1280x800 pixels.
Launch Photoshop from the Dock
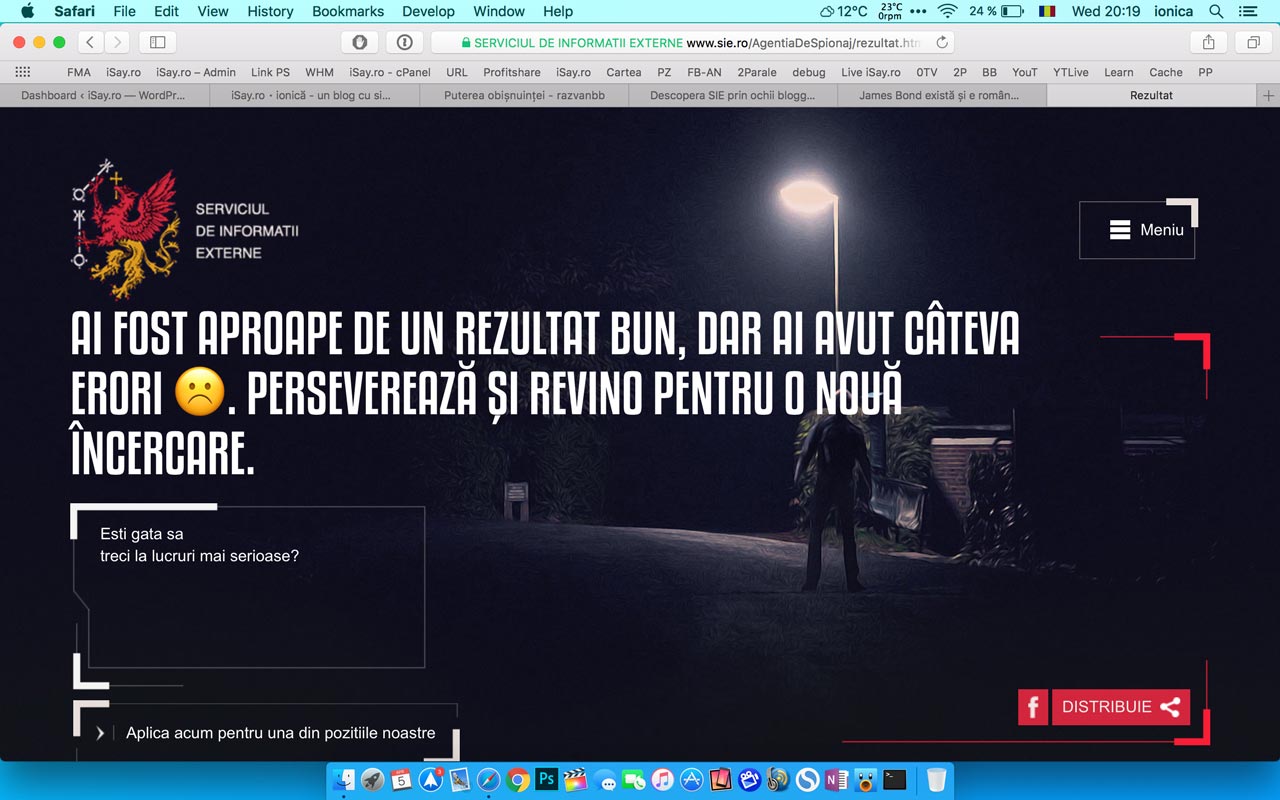click(546, 780)
